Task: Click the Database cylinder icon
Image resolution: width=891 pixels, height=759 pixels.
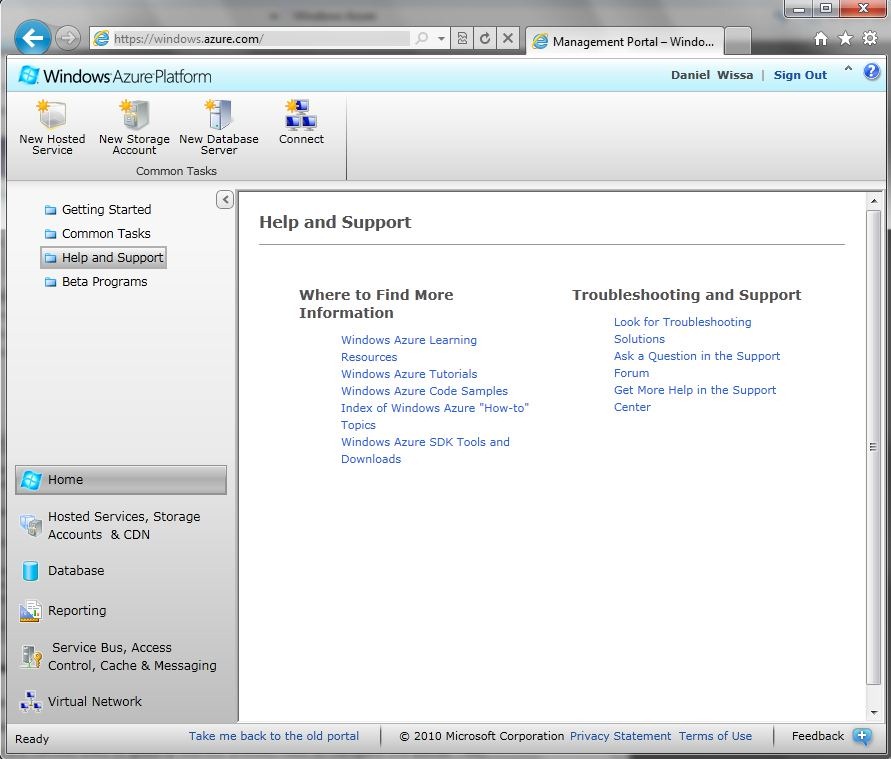Action: [30, 570]
